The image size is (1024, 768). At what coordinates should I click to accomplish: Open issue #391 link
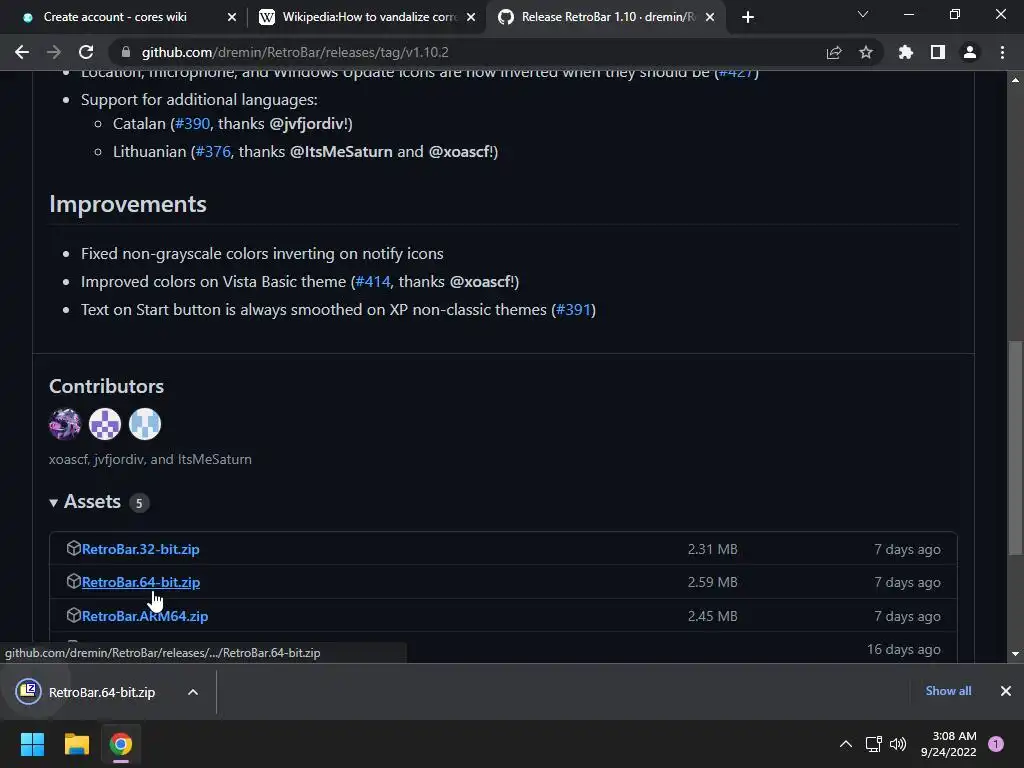[573, 310]
